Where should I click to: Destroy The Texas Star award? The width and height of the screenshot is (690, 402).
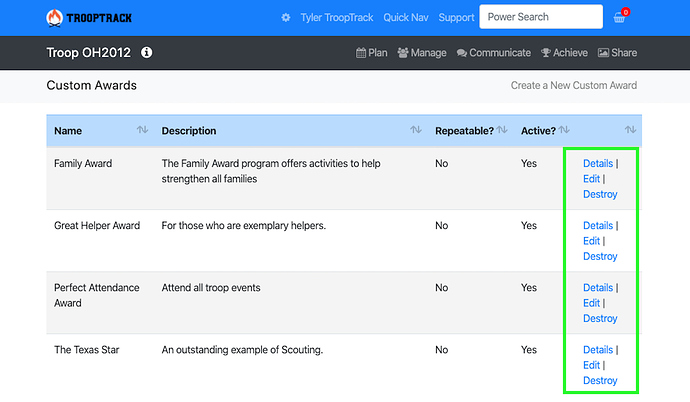600,380
